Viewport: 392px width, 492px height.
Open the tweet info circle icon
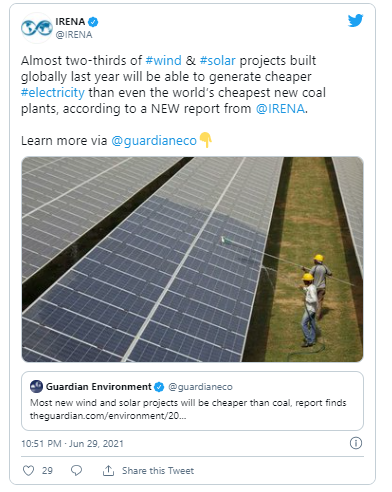pos(356,443)
